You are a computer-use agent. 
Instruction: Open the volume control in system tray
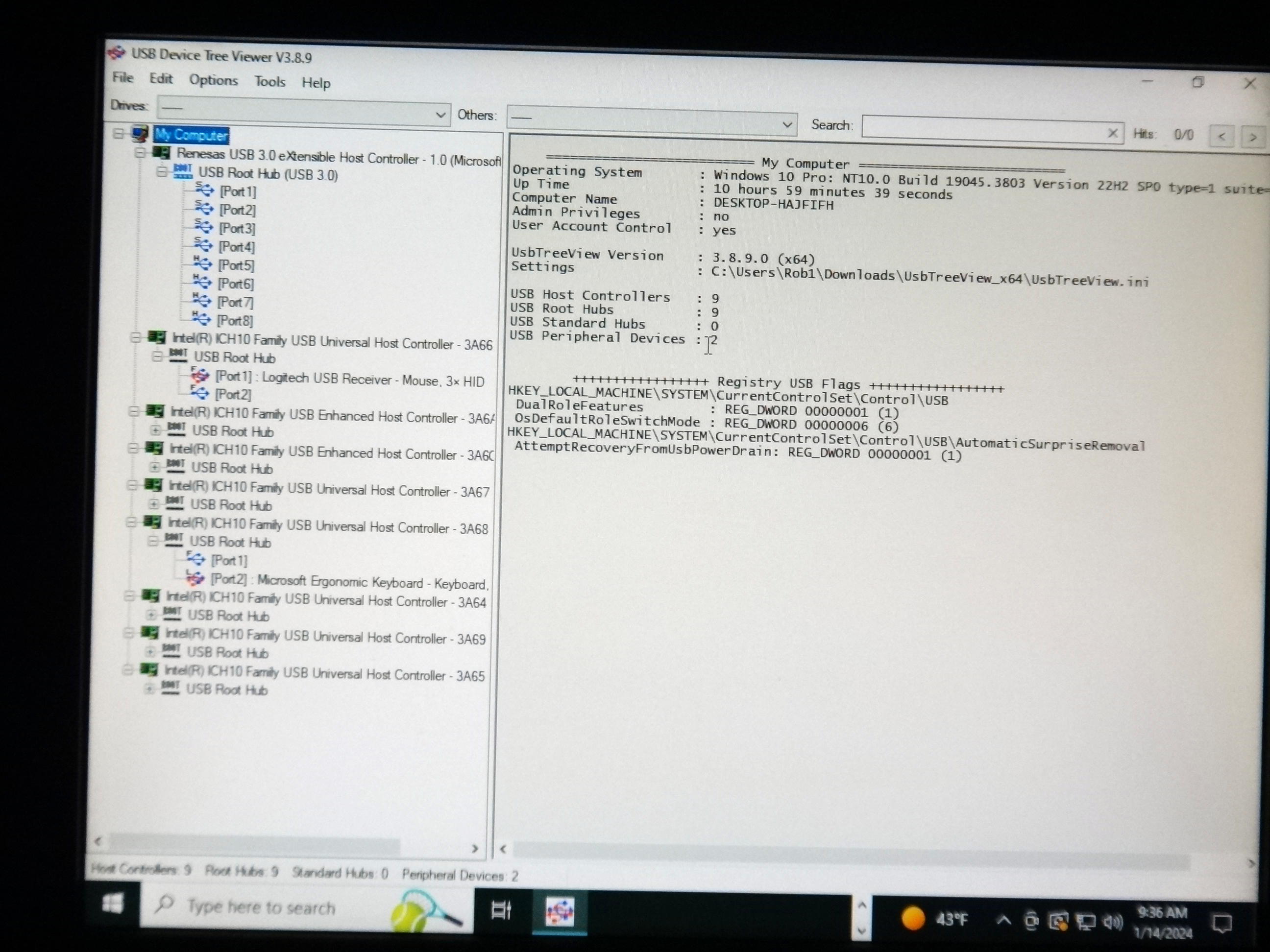(1113, 922)
